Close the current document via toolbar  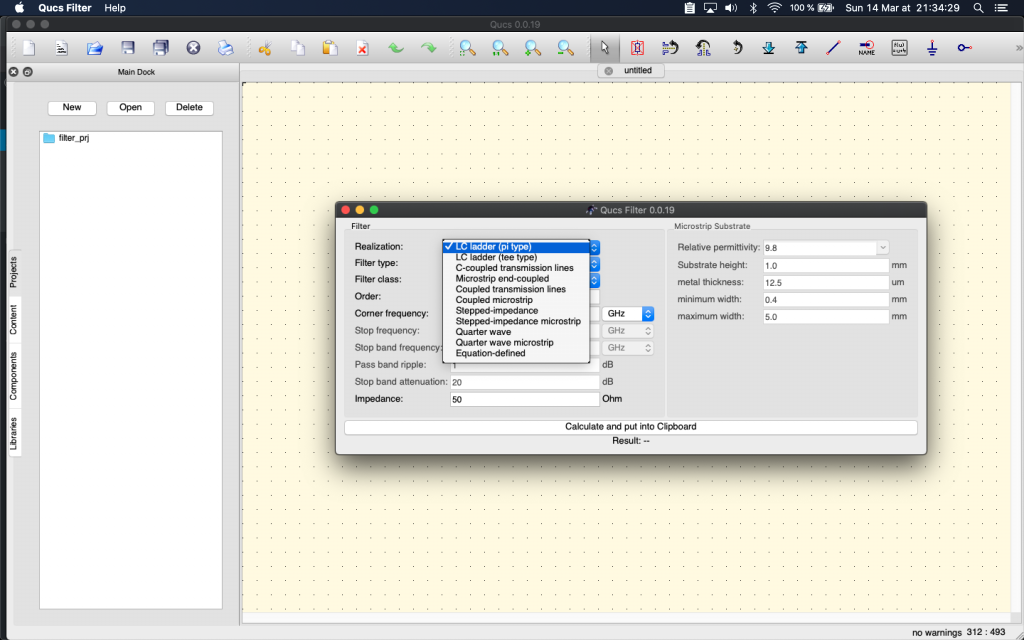(193, 48)
